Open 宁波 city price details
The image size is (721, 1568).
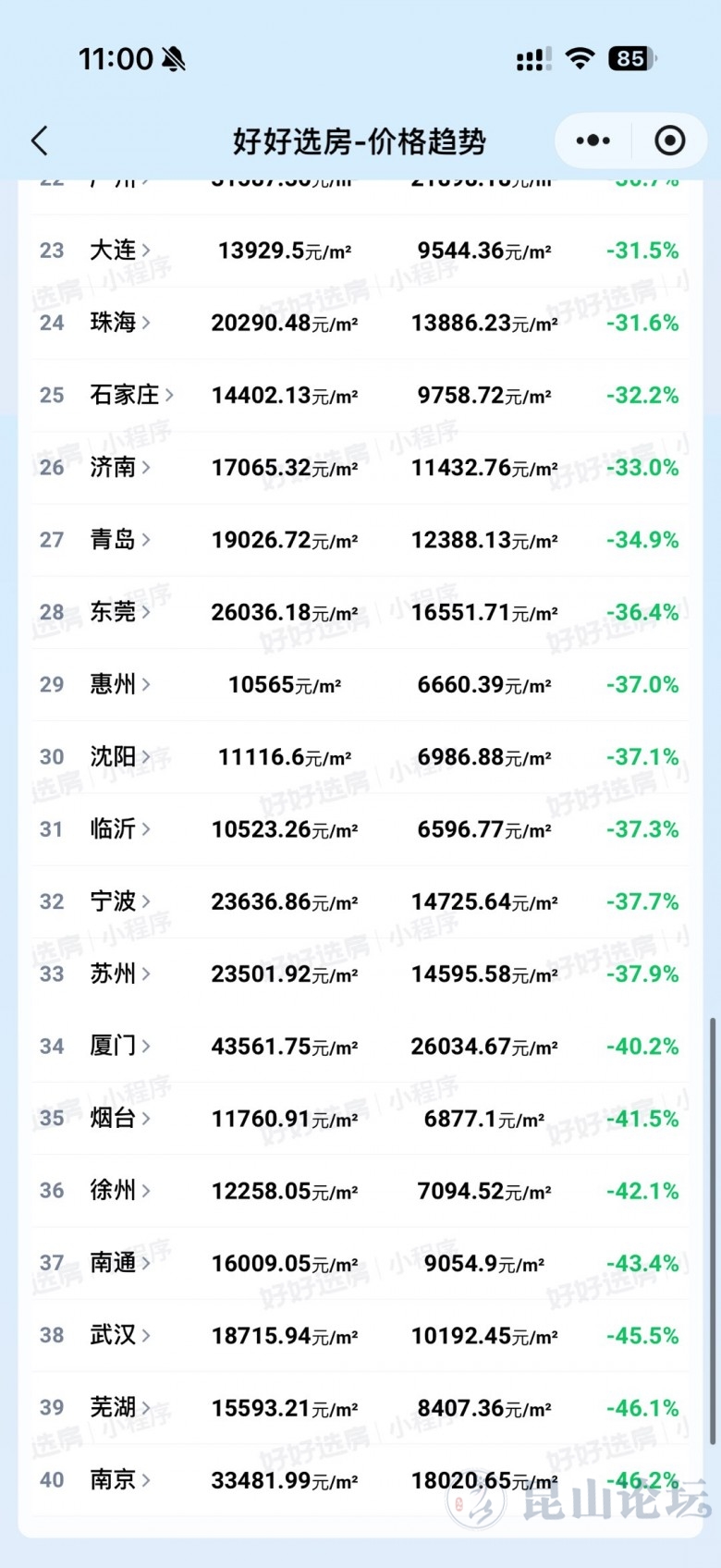pos(113,901)
